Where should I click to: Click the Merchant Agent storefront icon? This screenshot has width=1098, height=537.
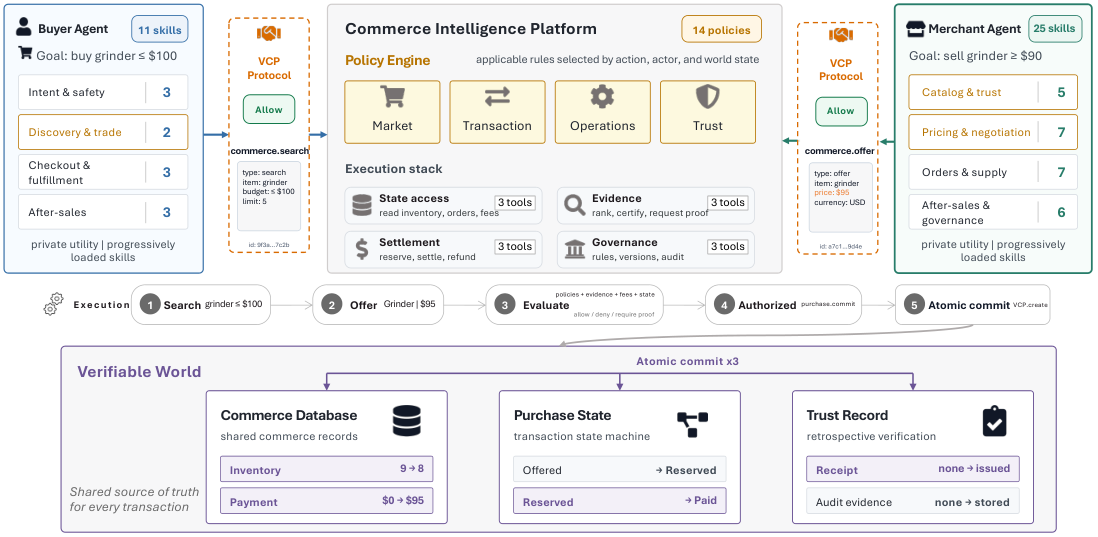pos(915,29)
